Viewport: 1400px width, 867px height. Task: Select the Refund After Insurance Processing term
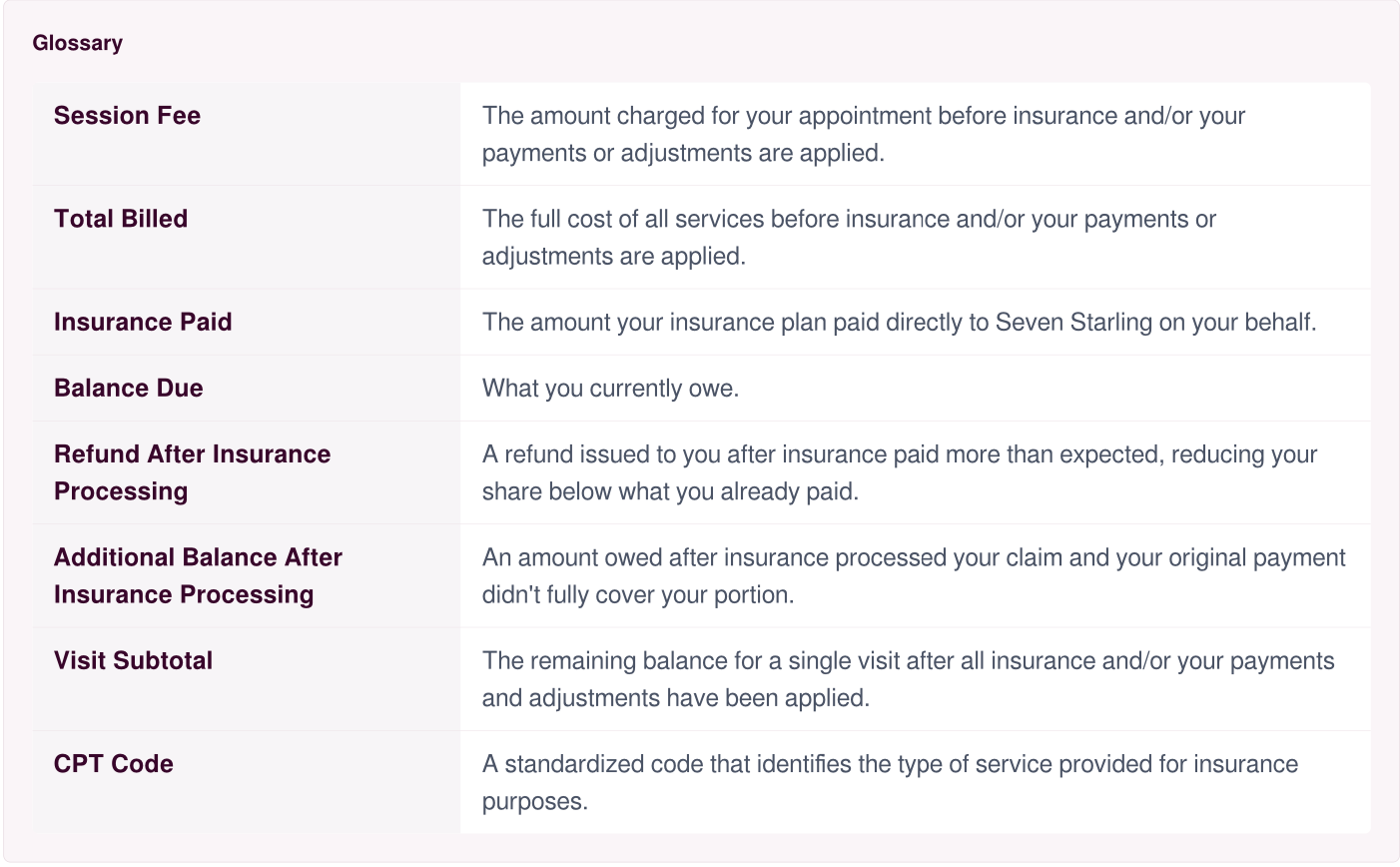192,472
